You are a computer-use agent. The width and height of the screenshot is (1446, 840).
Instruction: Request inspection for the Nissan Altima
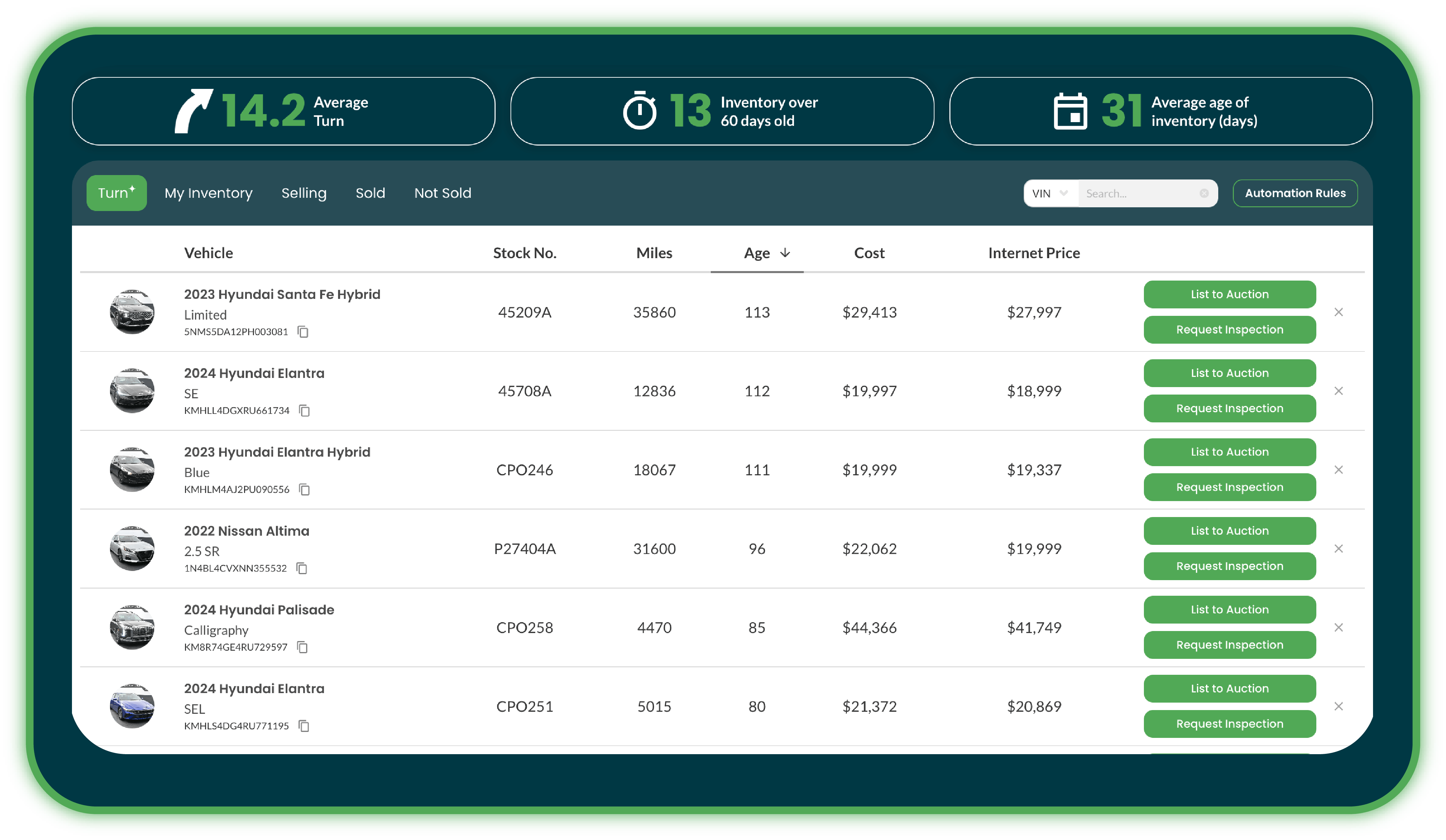(x=1229, y=566)
